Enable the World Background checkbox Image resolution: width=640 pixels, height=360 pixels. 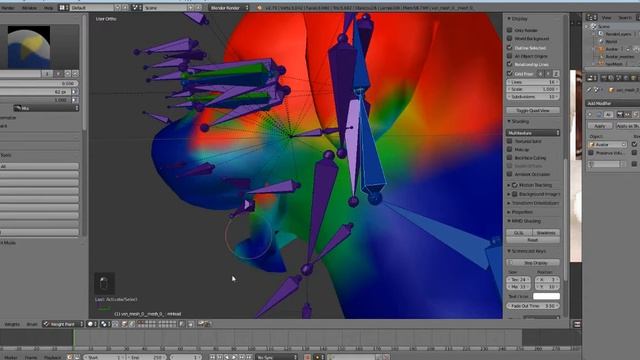point(509,38)
